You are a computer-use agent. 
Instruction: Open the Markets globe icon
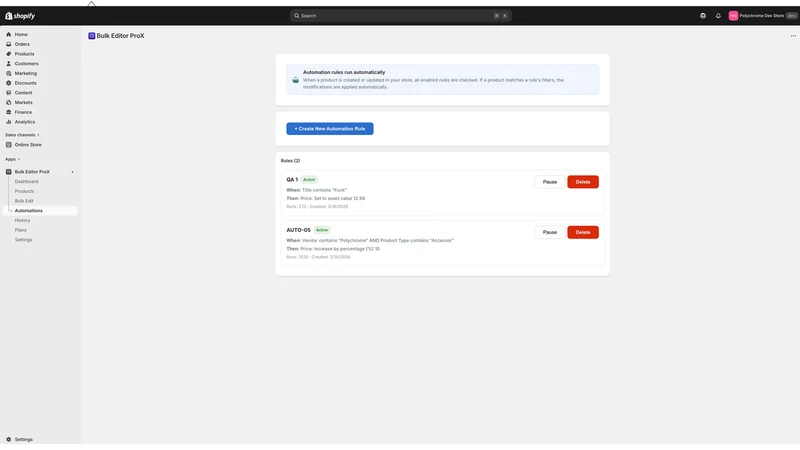click(9, 102)
